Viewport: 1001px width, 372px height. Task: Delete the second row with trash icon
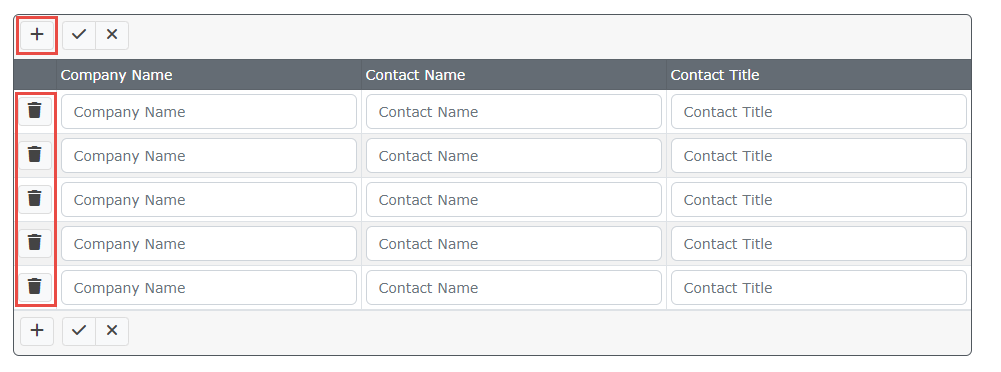coord(35,155)
